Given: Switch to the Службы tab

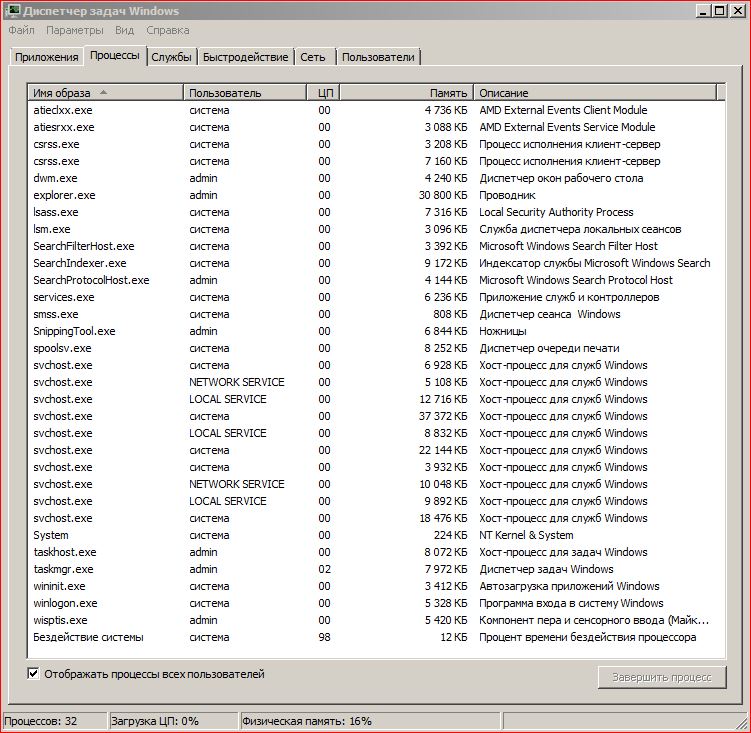Looking at the screenshot, I should click(x=171, y=57).
